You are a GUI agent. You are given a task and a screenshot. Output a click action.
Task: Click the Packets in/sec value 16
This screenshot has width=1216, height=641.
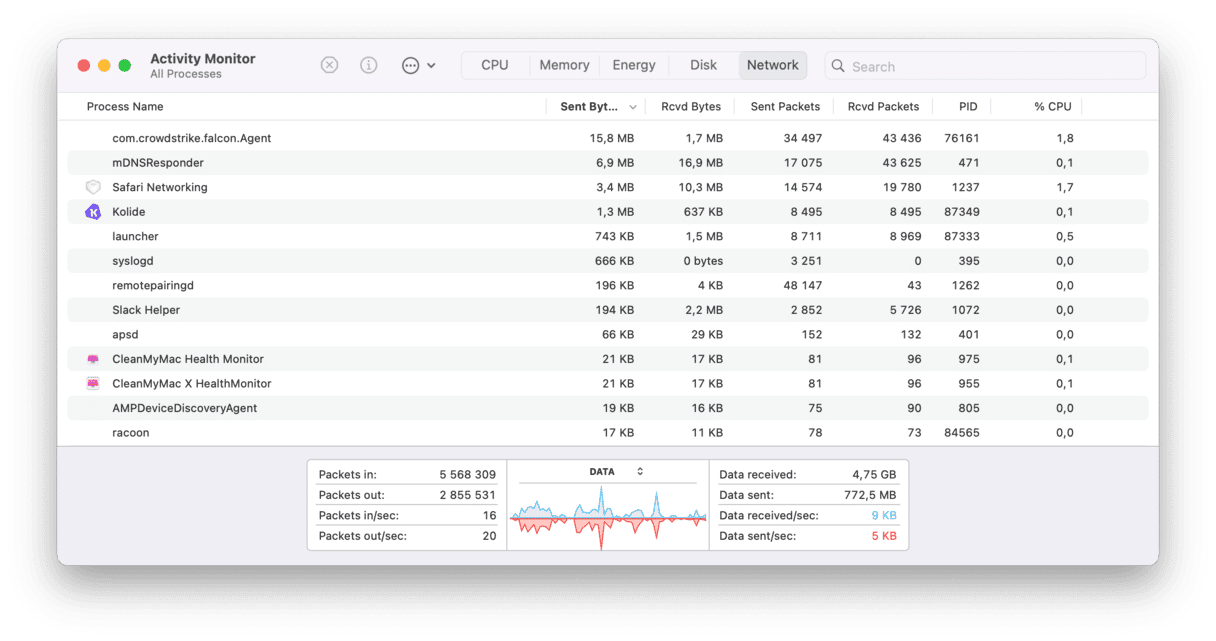click(x=489, y=515)
